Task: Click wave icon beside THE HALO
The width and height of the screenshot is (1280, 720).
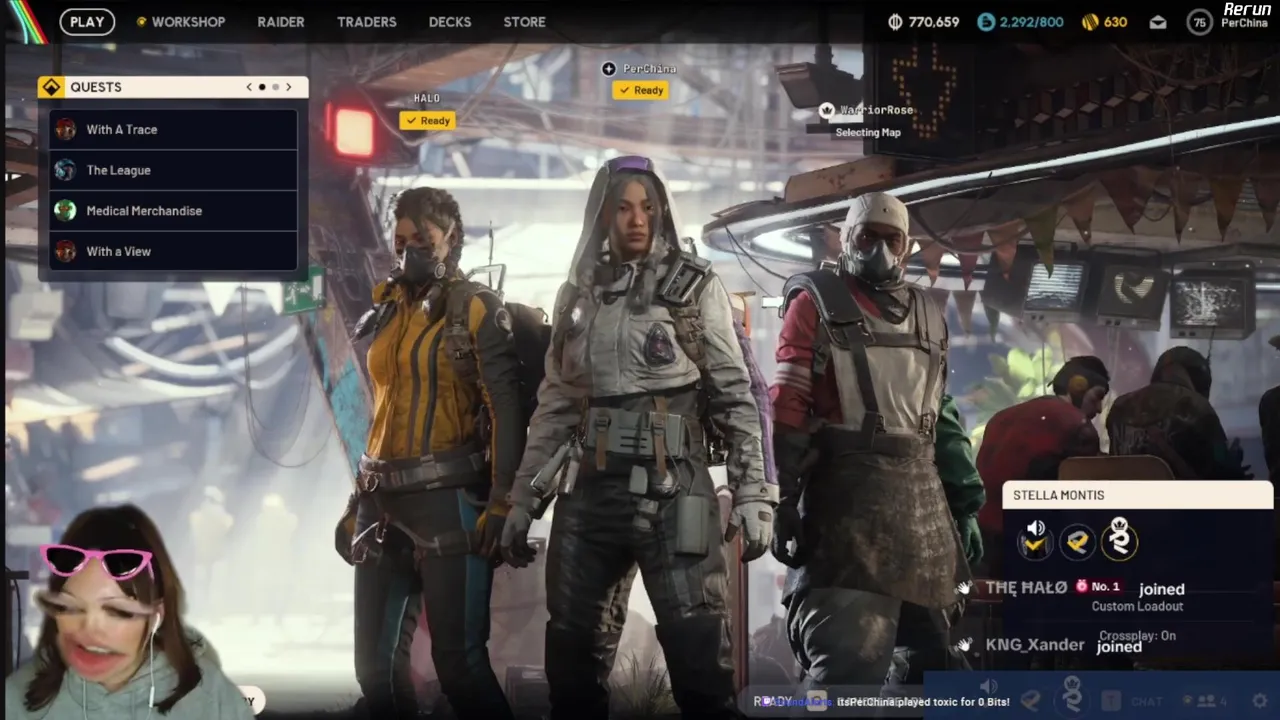Action: click(965, 588)
